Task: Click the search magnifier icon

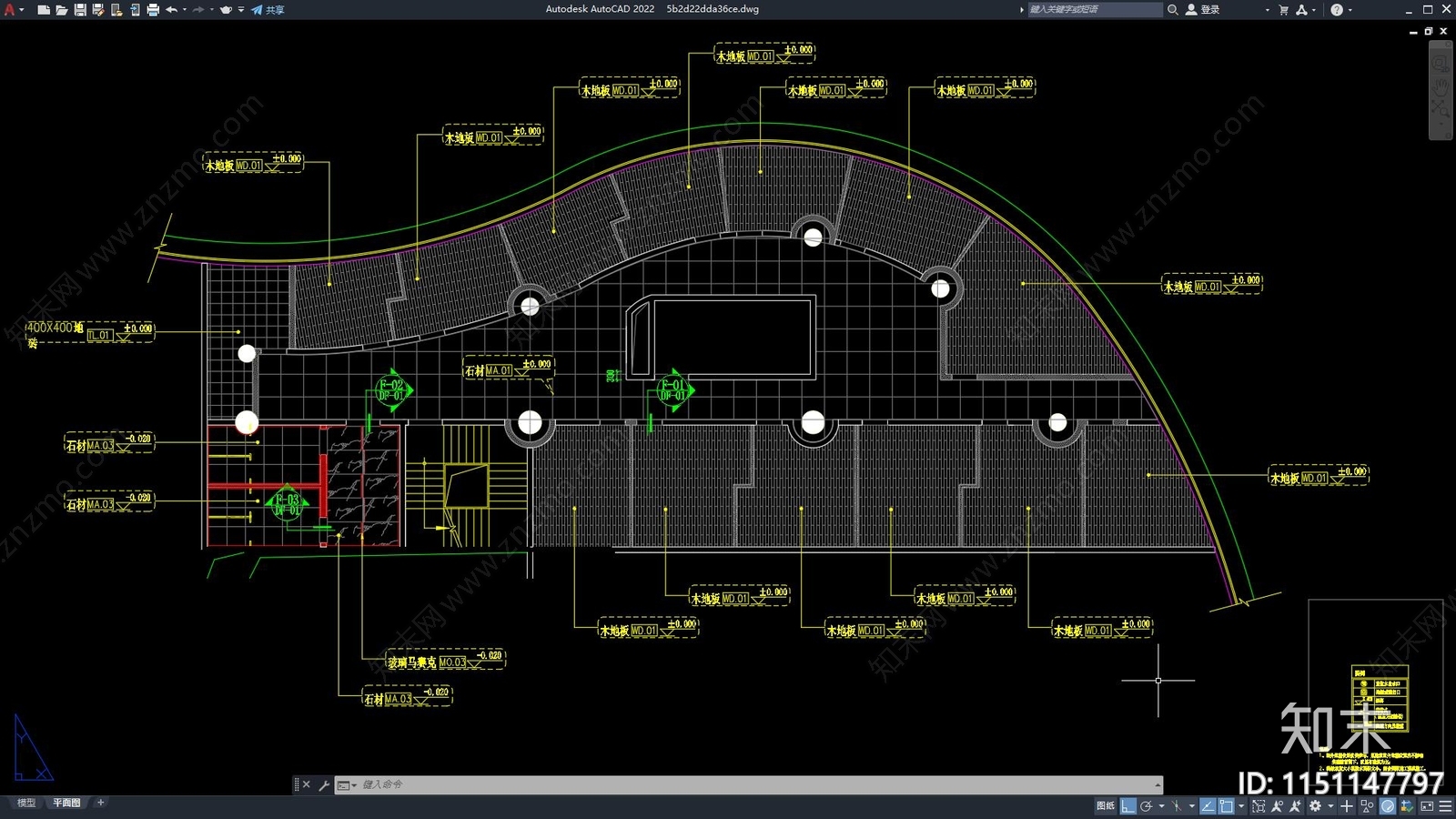Action: click(x=1173, y=9)
